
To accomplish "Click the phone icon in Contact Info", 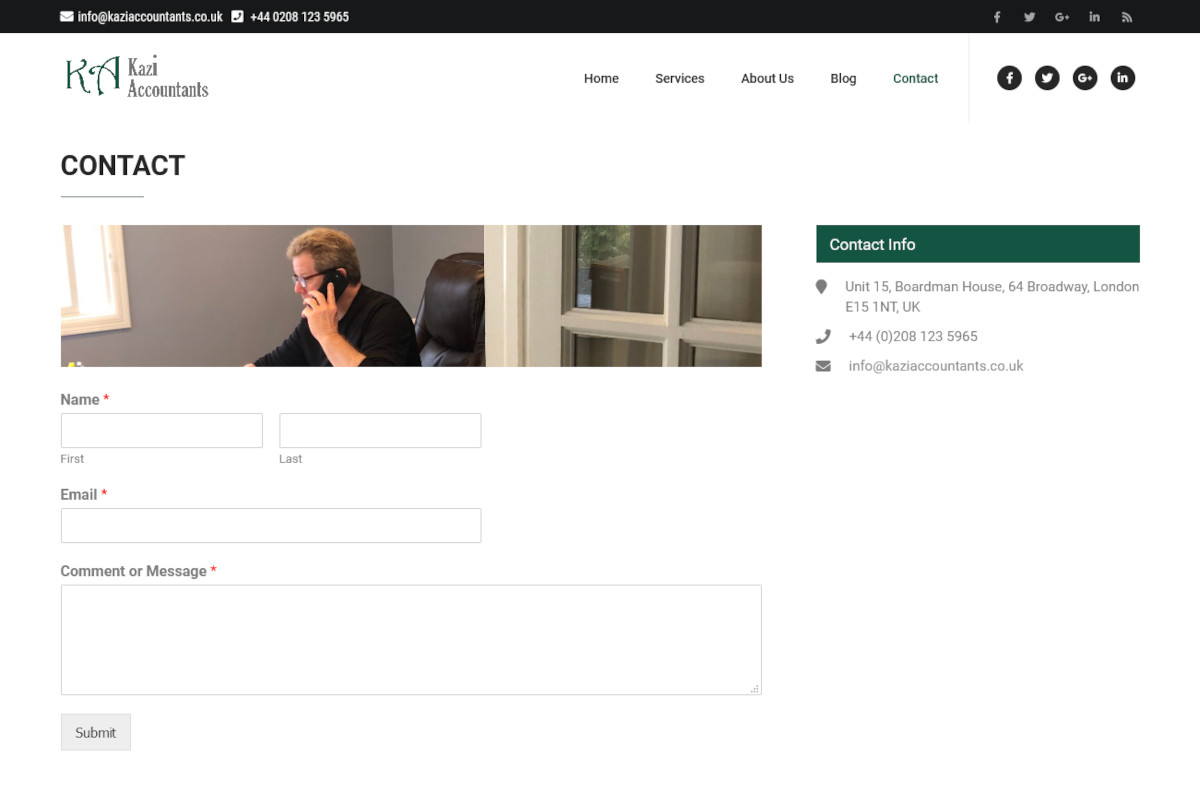I will coord(823,337).
